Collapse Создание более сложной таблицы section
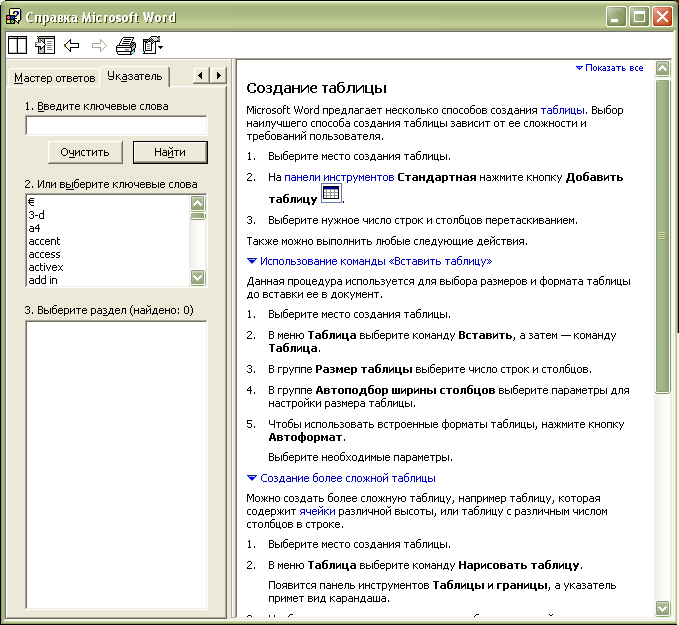The width and height of the screenshot is (679, 625). tap(341, 478)
